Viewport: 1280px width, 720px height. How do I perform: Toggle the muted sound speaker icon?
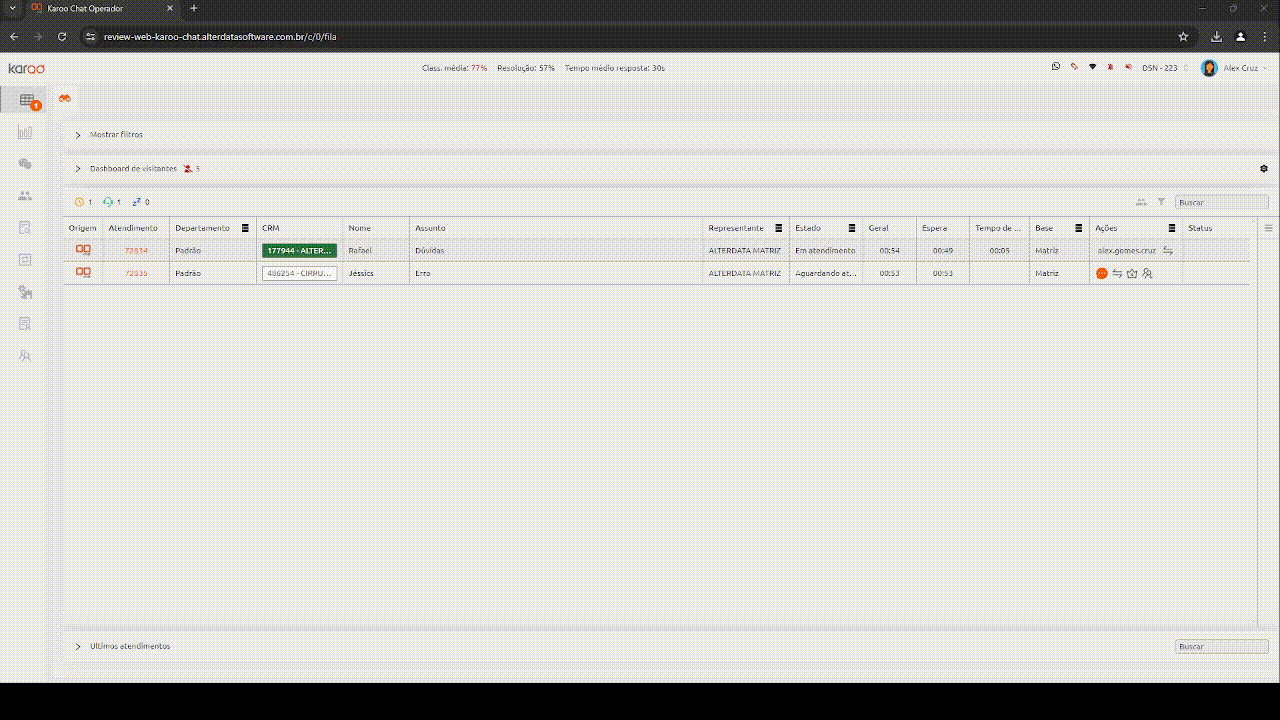point(1129,67)
